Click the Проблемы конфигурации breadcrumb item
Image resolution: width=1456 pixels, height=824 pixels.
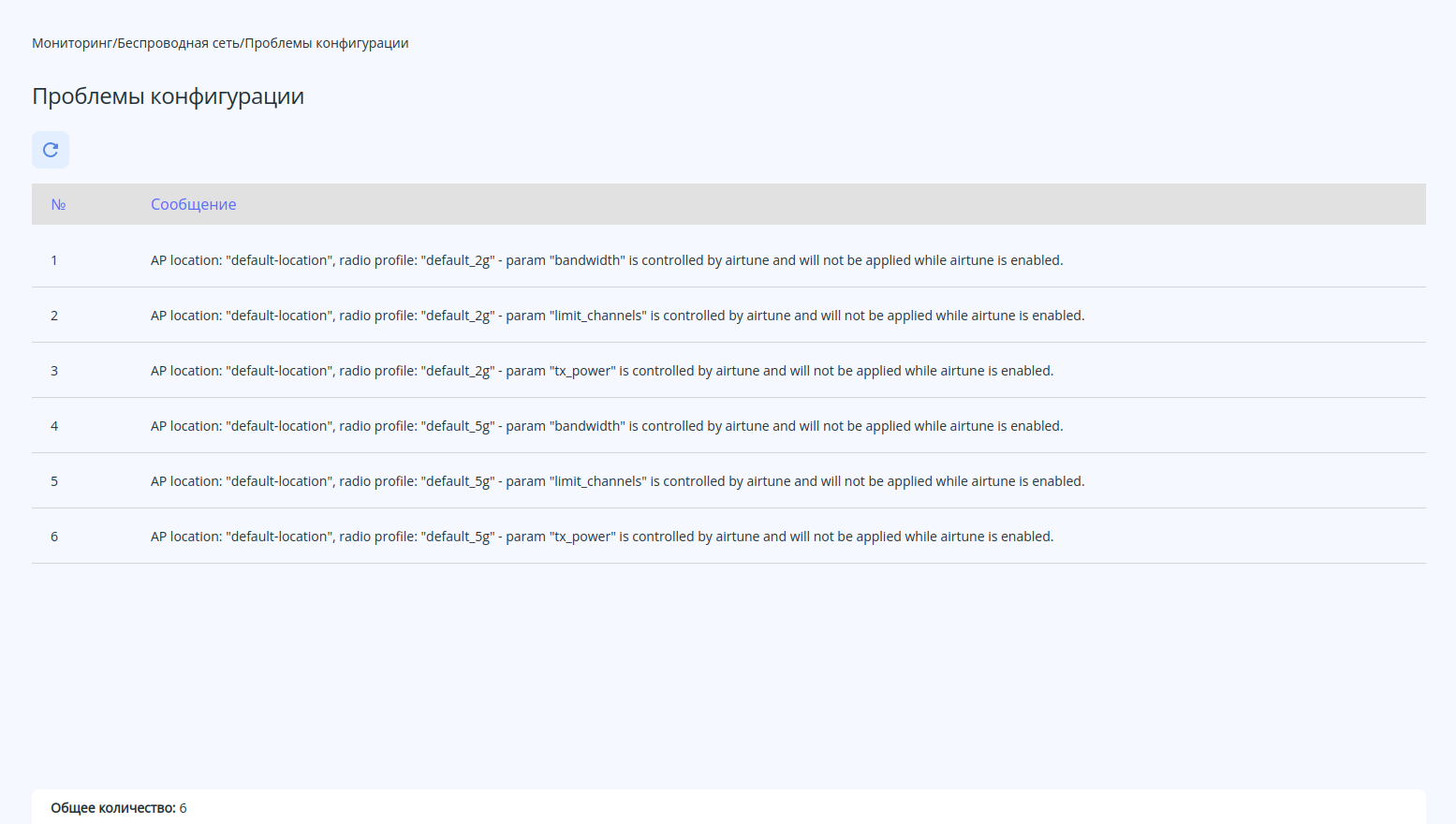327,43
